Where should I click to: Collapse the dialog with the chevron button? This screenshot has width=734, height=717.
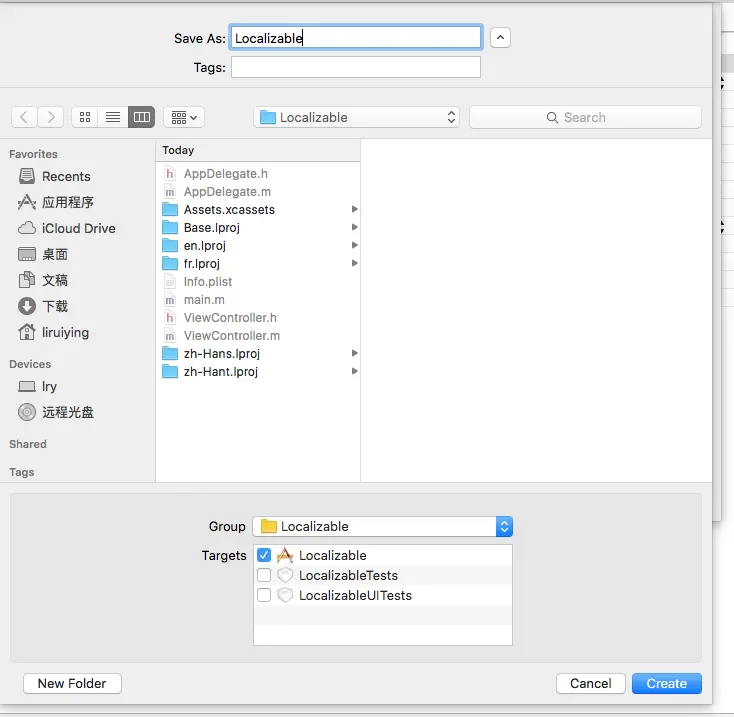pos(500,37)
